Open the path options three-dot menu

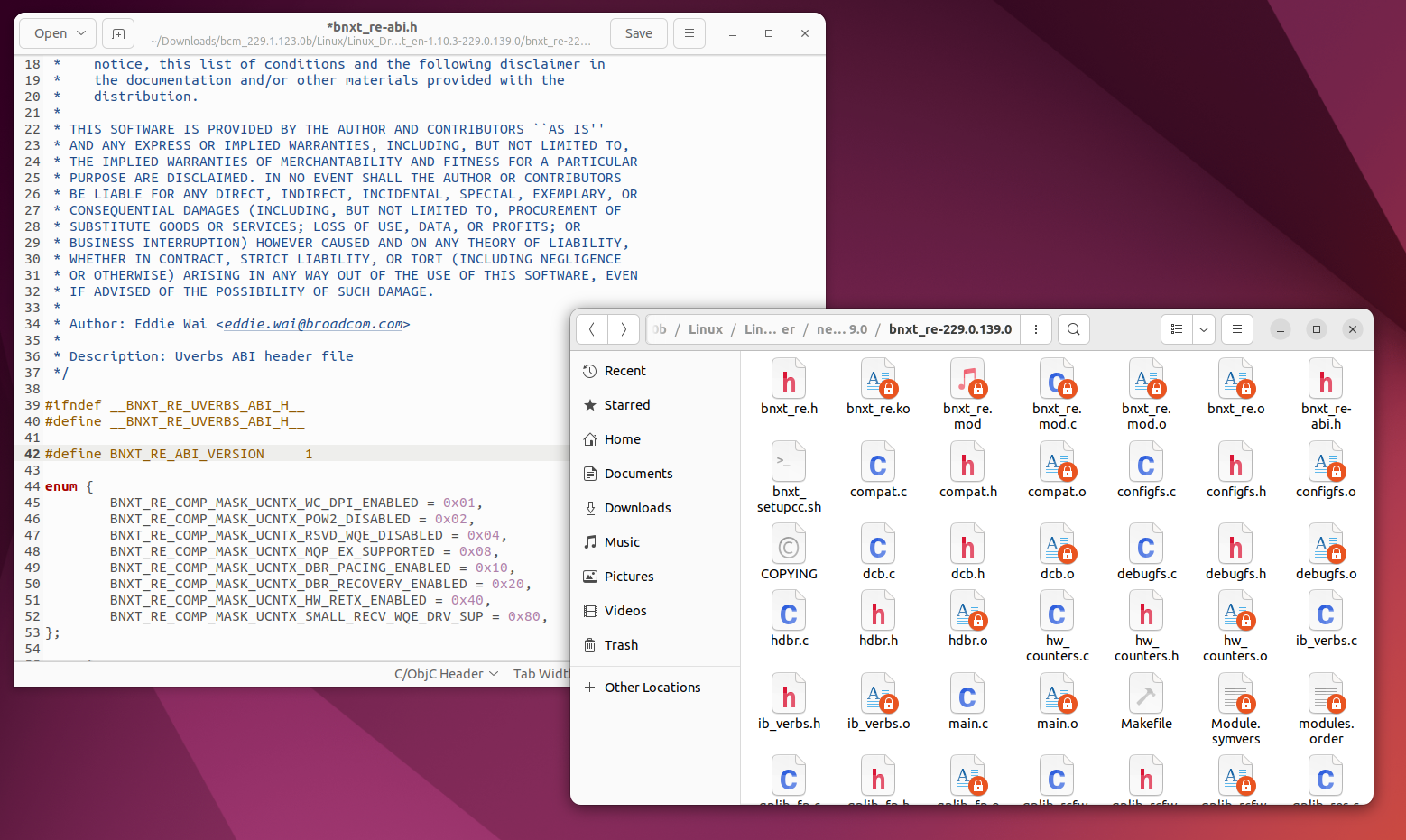coord(1036,329)
